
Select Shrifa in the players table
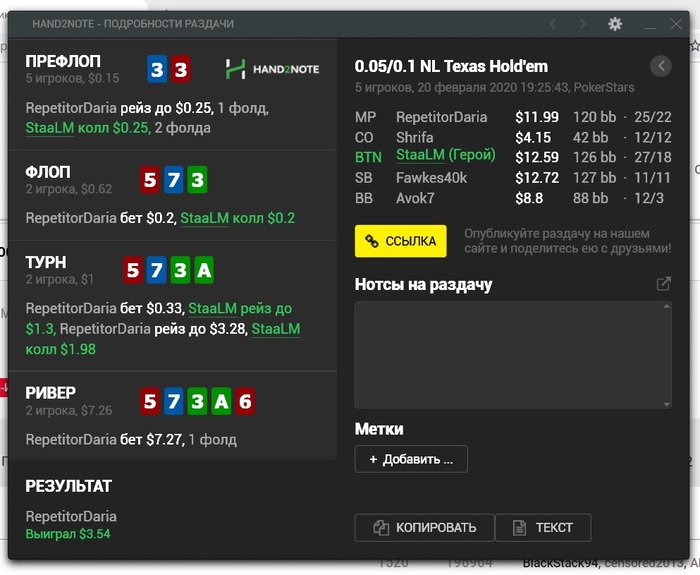415,138
